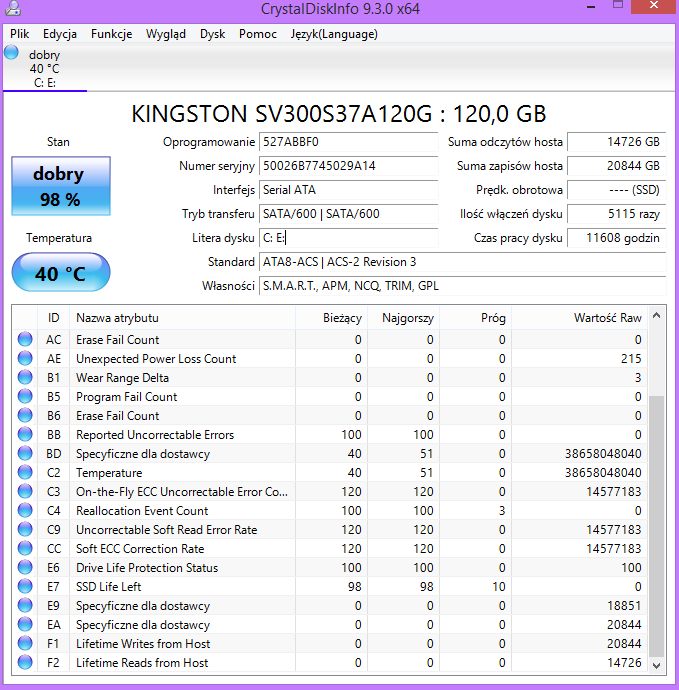This screenshot has width=679, height=690.
Task: Select the disk tab labeled C: E:
Action: coord(45,68)
